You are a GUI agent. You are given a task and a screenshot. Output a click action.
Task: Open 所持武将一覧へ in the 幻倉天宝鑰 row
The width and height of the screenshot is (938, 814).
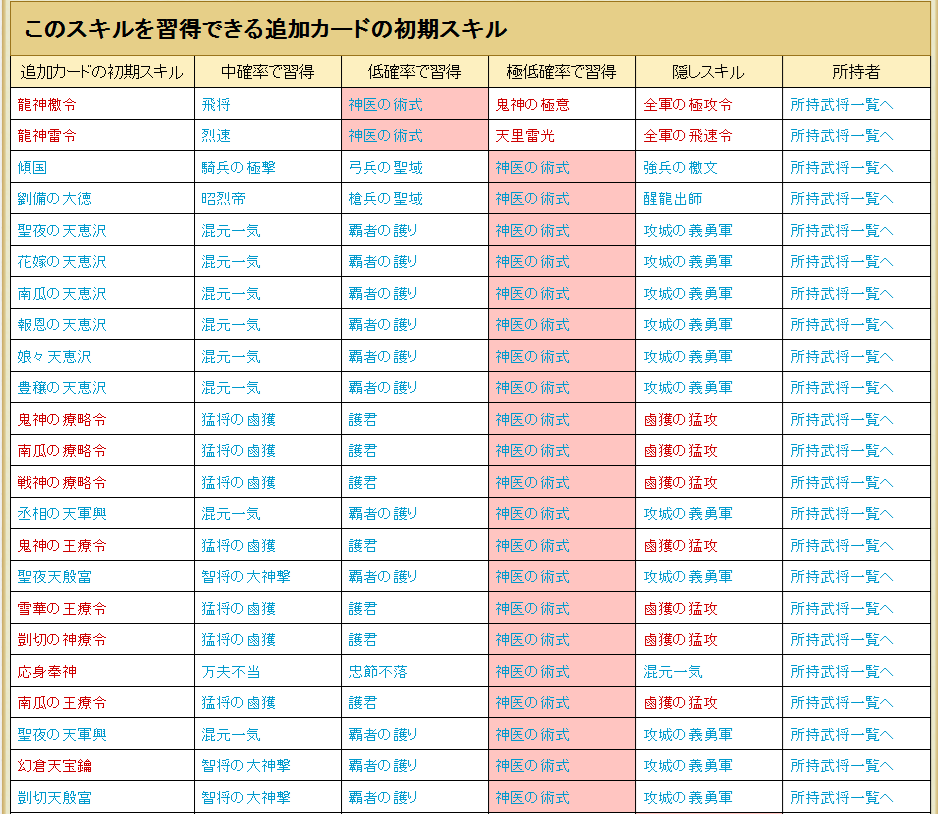click(x=841, y=766)
